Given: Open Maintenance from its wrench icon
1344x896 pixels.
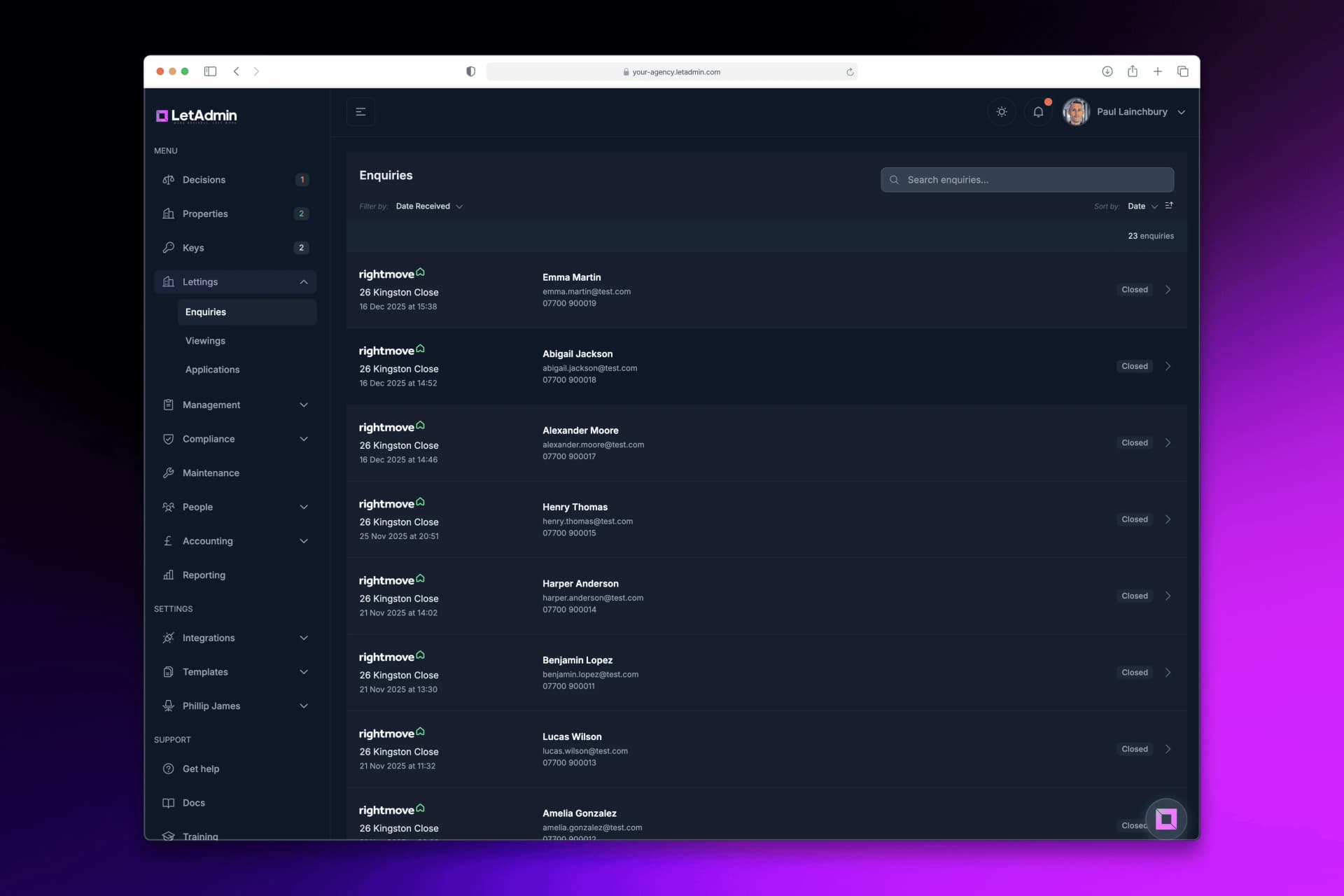Looking at the screenshot, I should pos(169,472).
